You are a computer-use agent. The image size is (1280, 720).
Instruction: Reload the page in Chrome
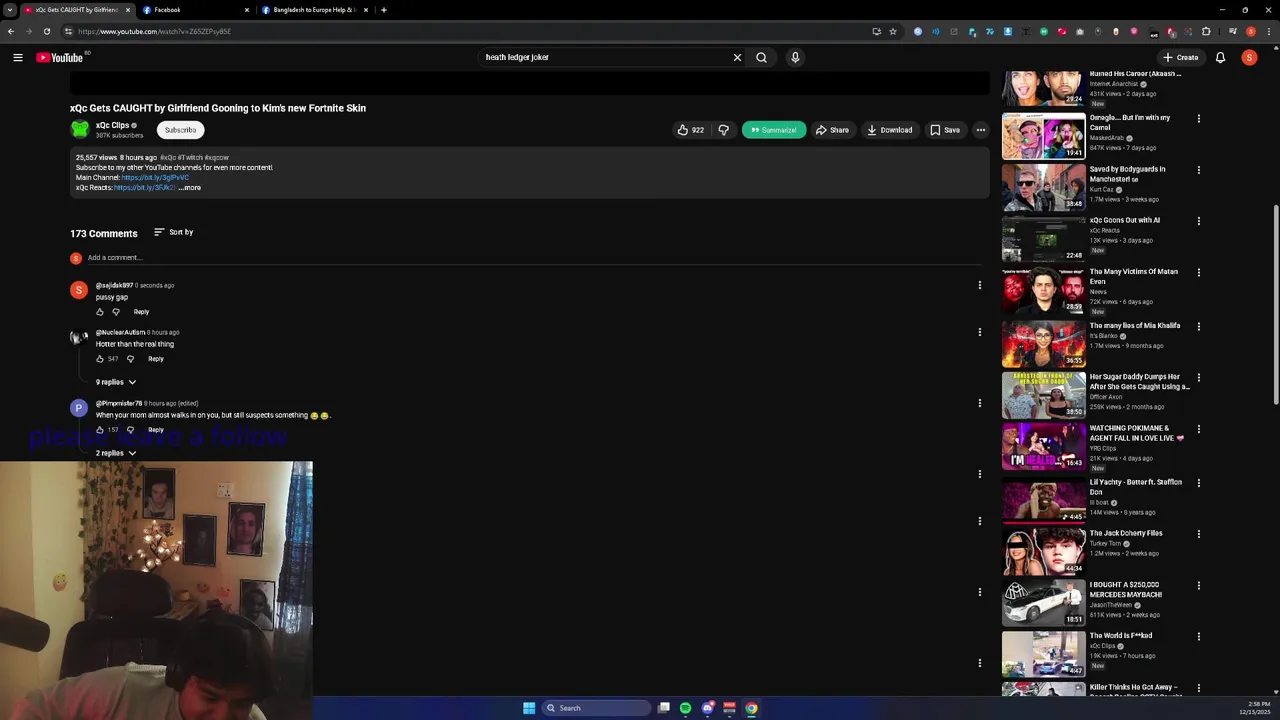coord(46,31)
